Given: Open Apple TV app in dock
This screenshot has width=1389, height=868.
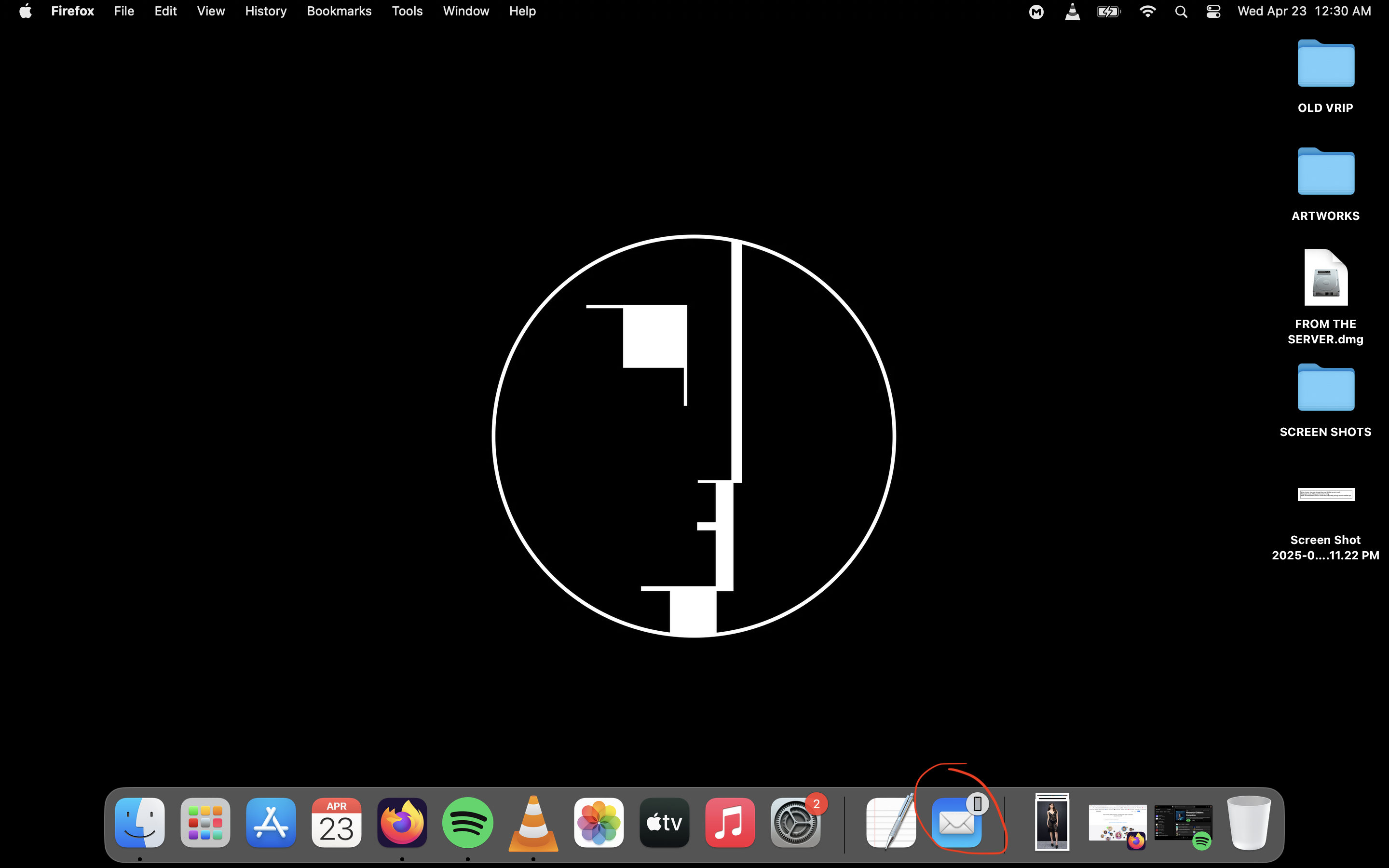Looking at the screenshot, I should pos(664,822).
